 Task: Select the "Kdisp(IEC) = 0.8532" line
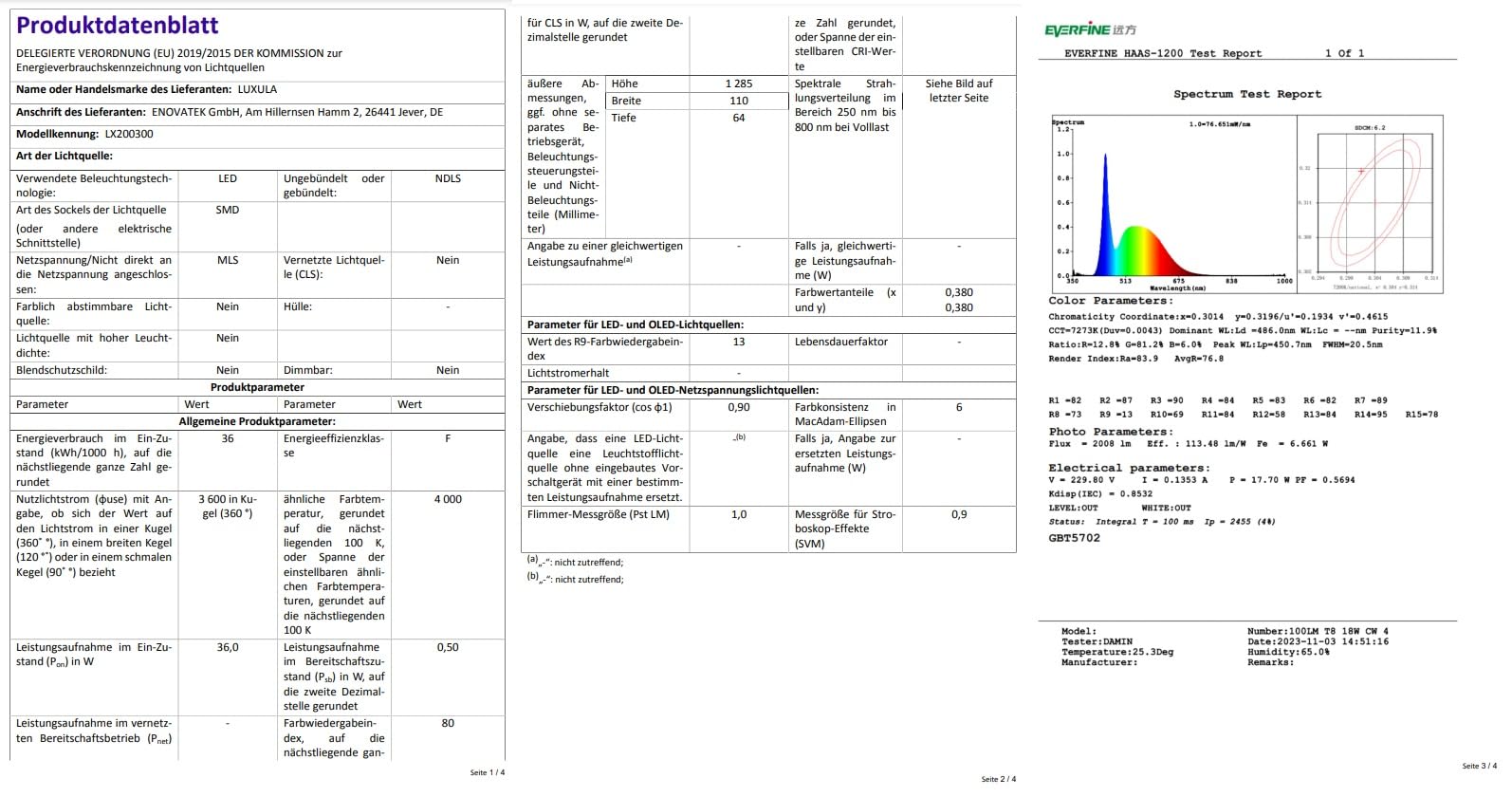coord(1100,493)
